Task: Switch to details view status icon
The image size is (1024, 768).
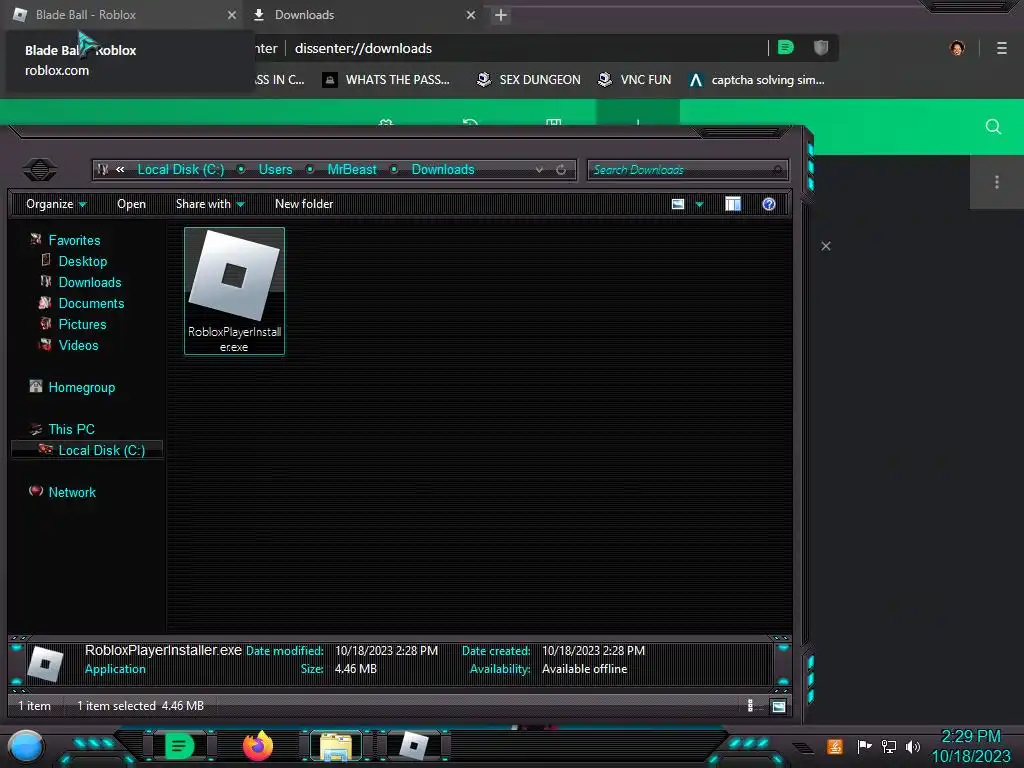Action: (750, 705)
